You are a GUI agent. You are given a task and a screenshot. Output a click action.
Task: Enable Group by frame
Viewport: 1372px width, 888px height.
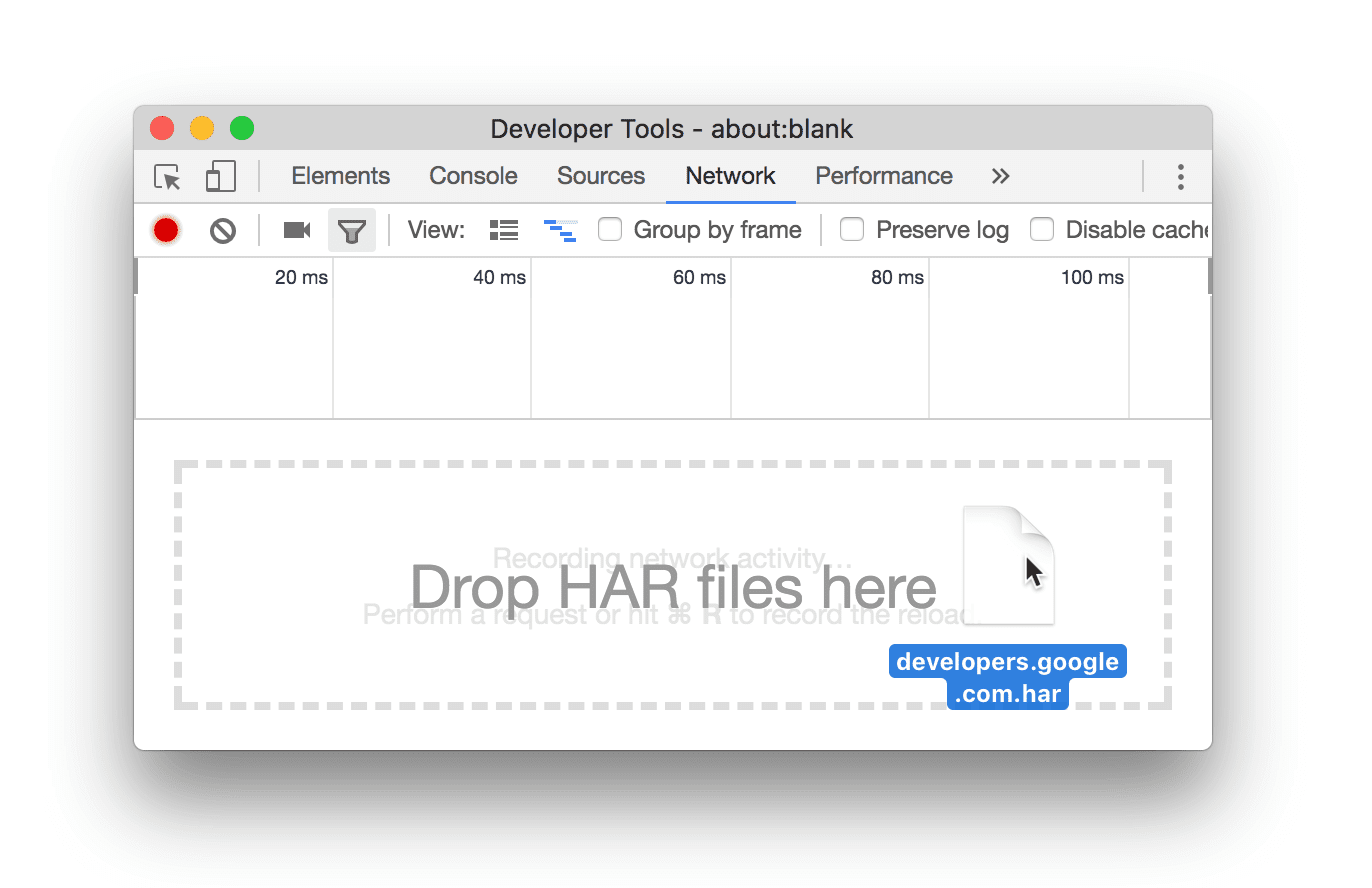tap(610, 229)
